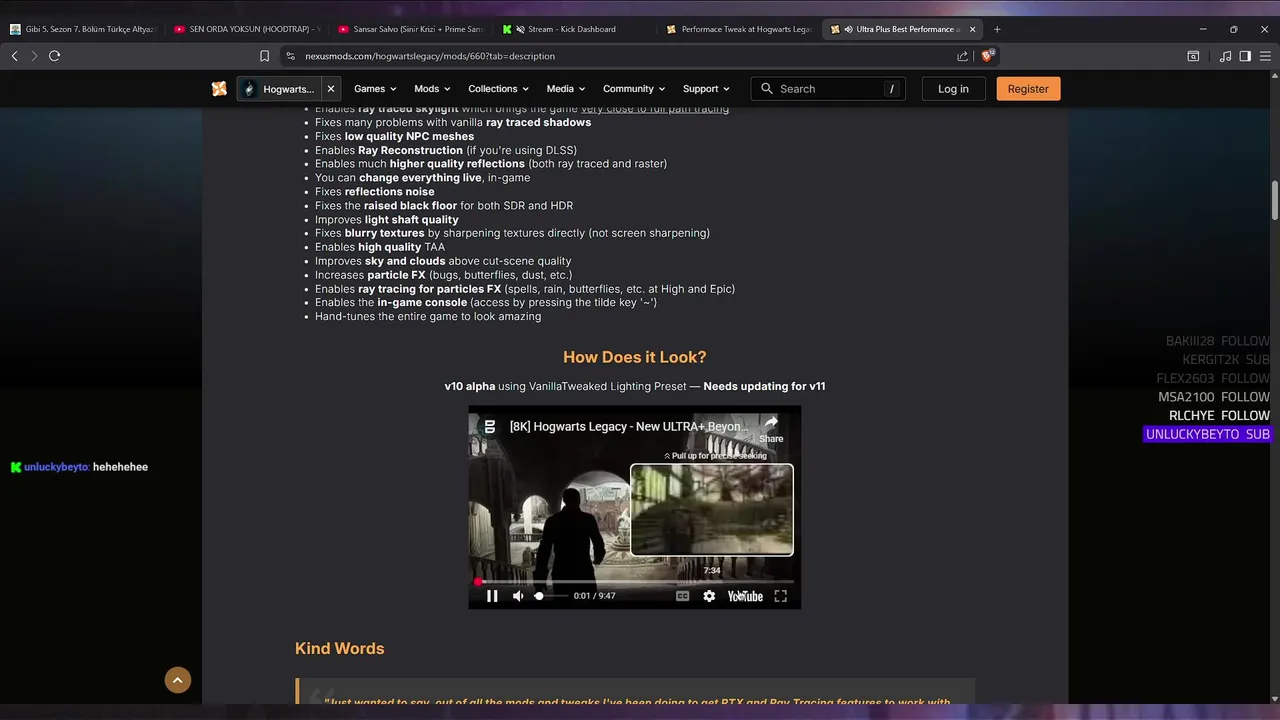Enter fullscreen on the embedded video
Screen dimensions: 1280x720
coord(781,596)
